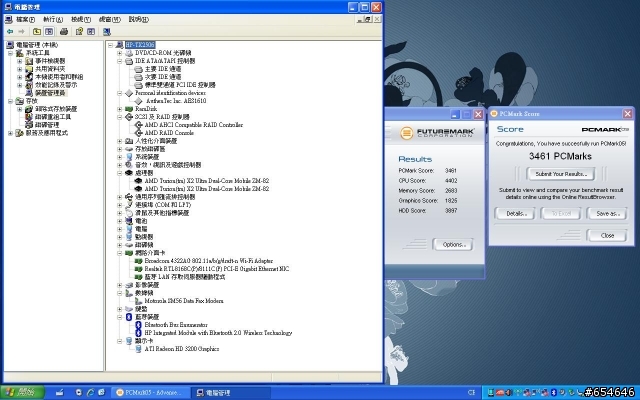Click the Properties toolbar icon
640x400 pixels.
(x=79, y=31)
